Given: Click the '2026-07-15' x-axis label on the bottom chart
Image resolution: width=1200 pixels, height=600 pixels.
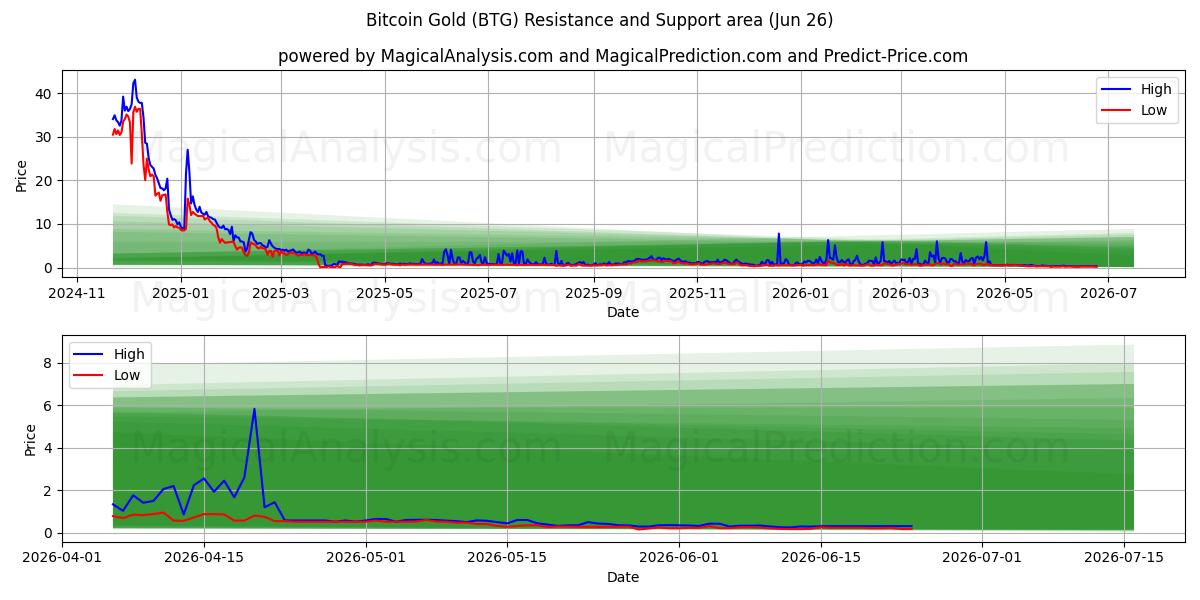Looking at the screenshot, I should [1123, 558].
